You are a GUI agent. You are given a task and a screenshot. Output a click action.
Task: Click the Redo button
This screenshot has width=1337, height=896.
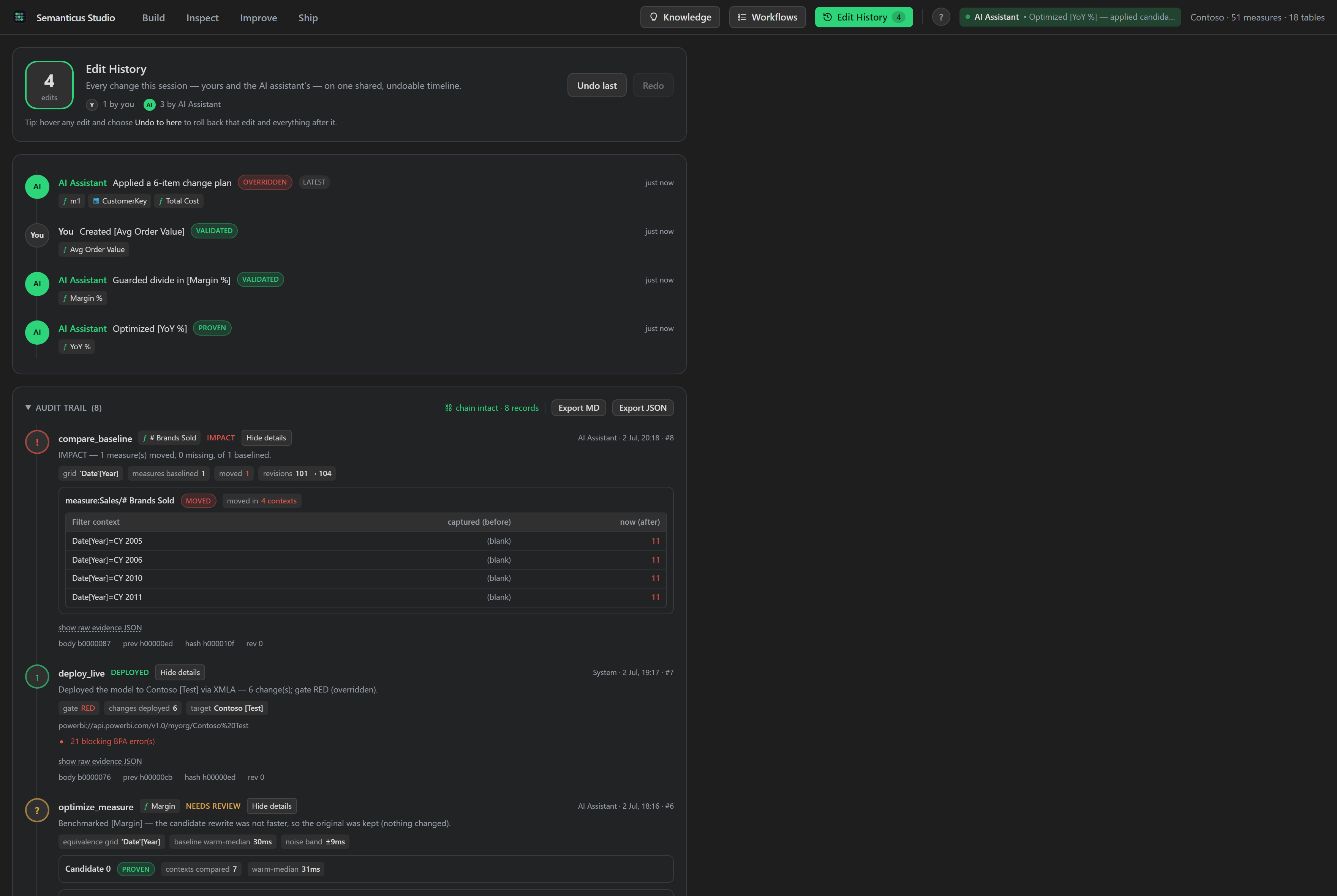[x=653, y=85]
